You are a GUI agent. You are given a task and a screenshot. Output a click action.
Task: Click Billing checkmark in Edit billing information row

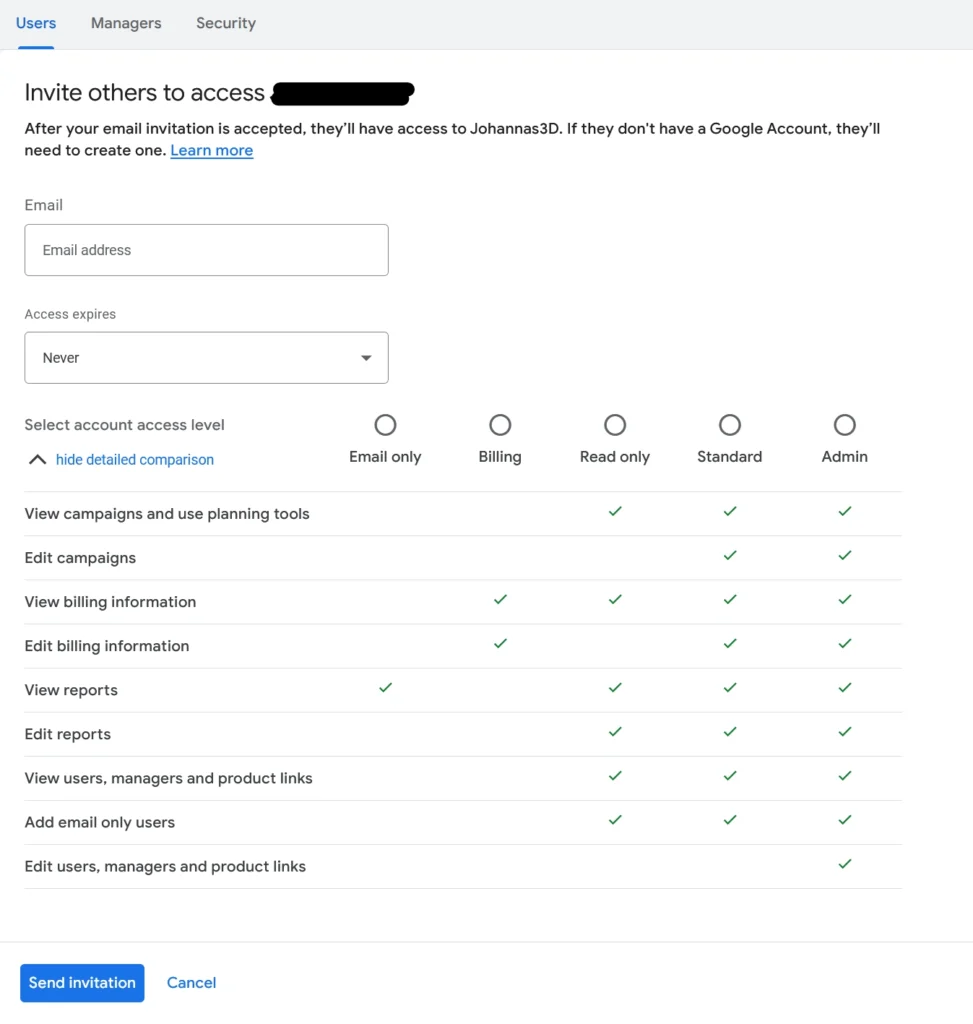(x=500, y=644)
